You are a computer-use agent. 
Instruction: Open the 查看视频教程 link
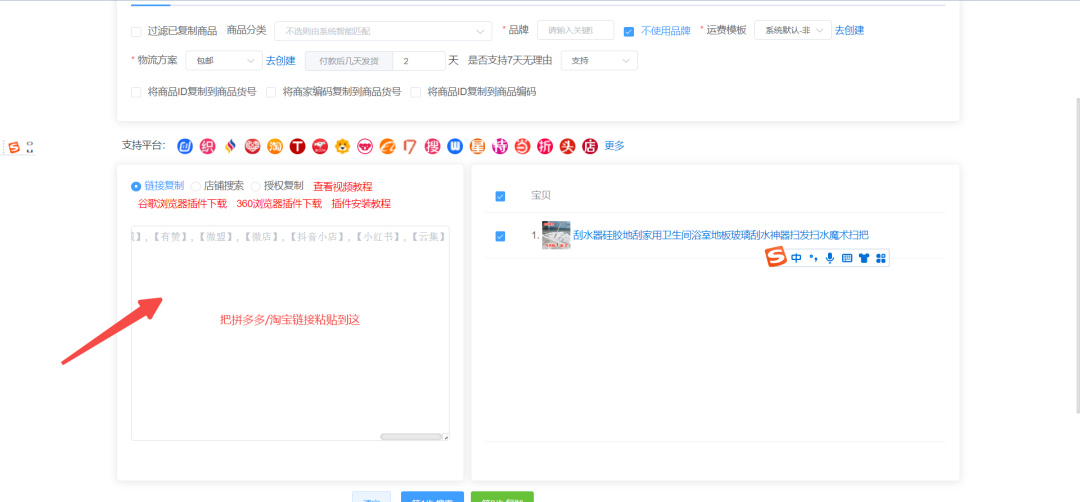[x=342, y=186]
